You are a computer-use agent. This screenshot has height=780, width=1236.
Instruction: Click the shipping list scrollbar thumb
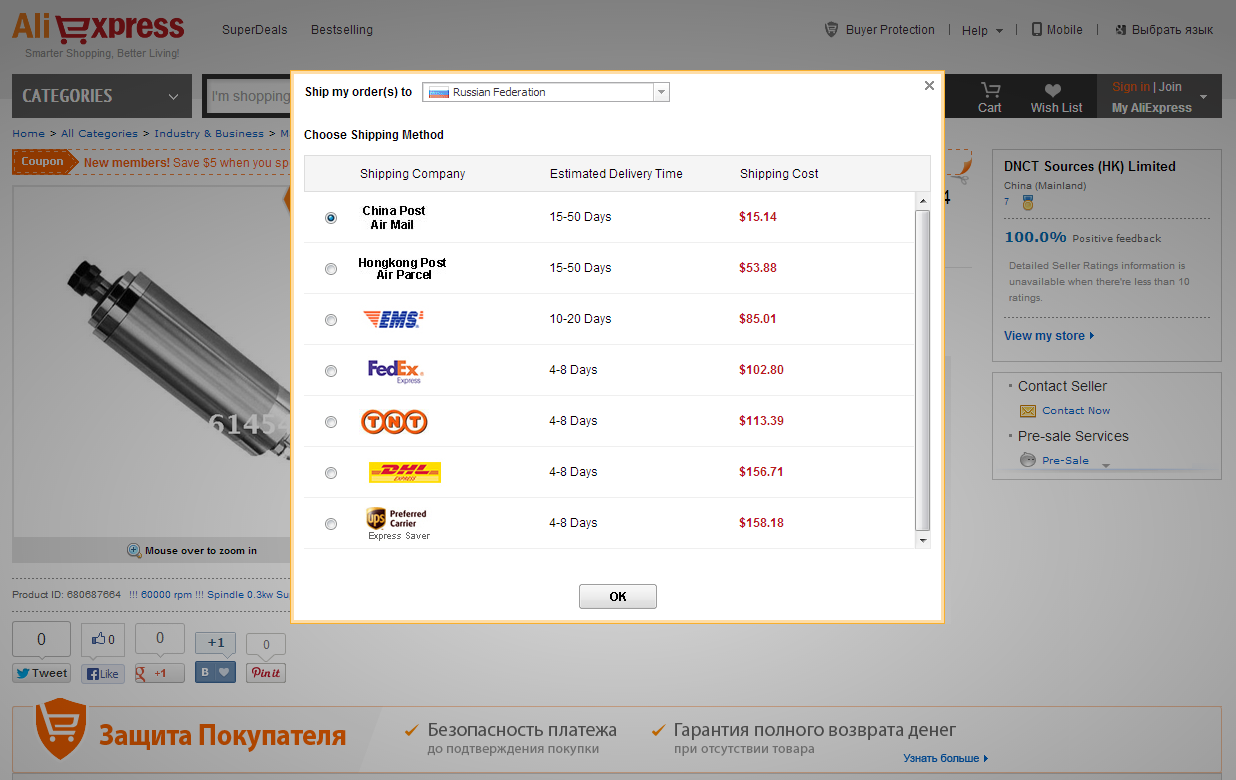922,370
